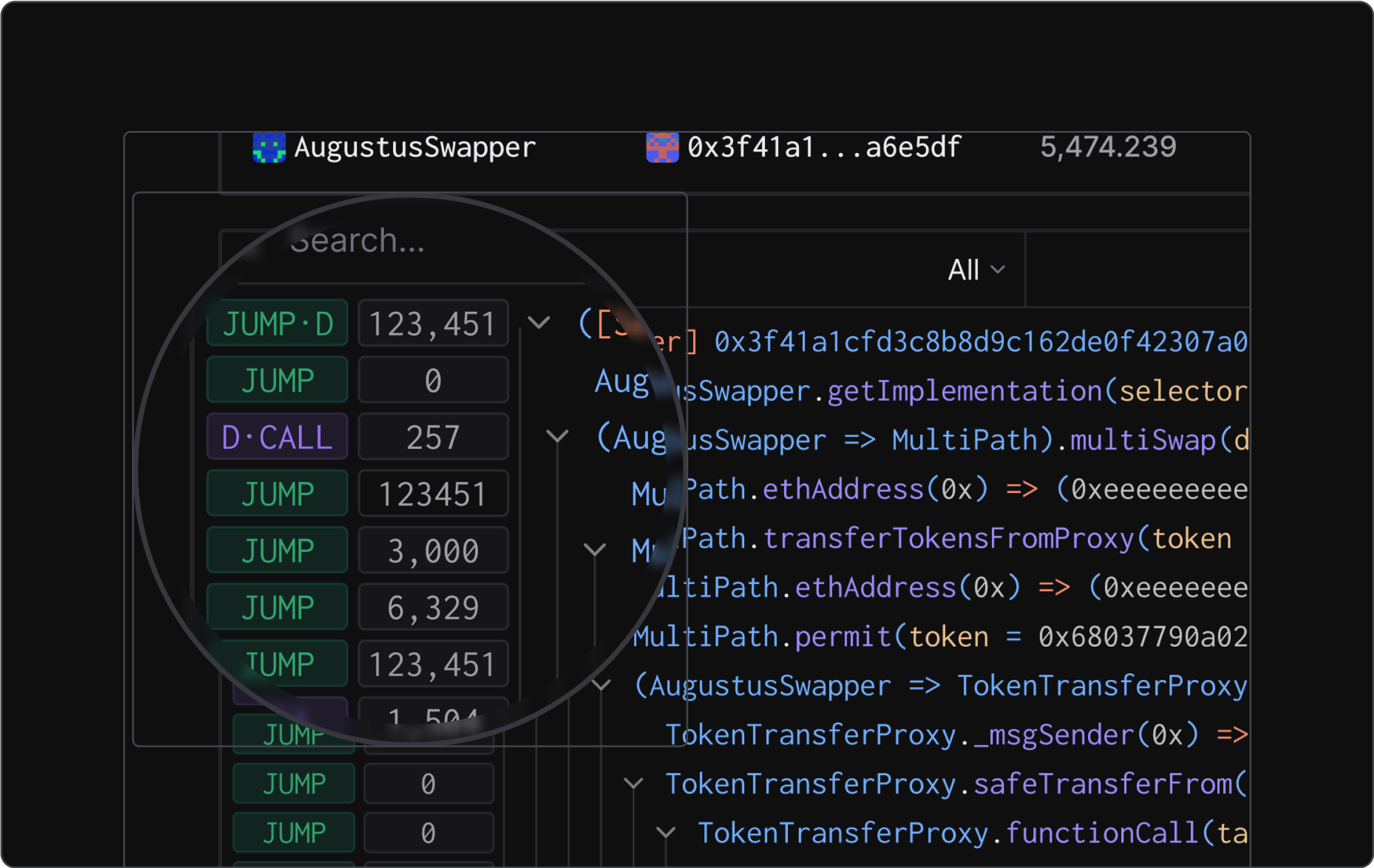Collapse the multiSwap call chevron

(557, 436)
